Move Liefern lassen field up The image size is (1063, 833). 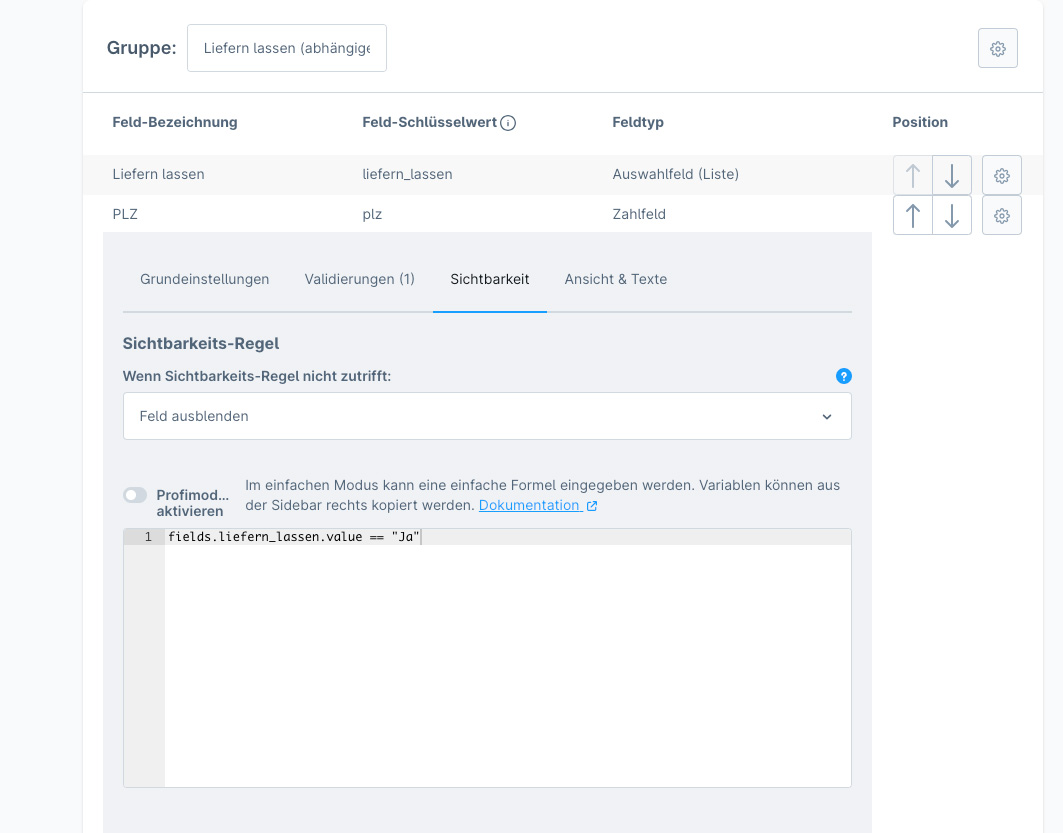[912, 175]
